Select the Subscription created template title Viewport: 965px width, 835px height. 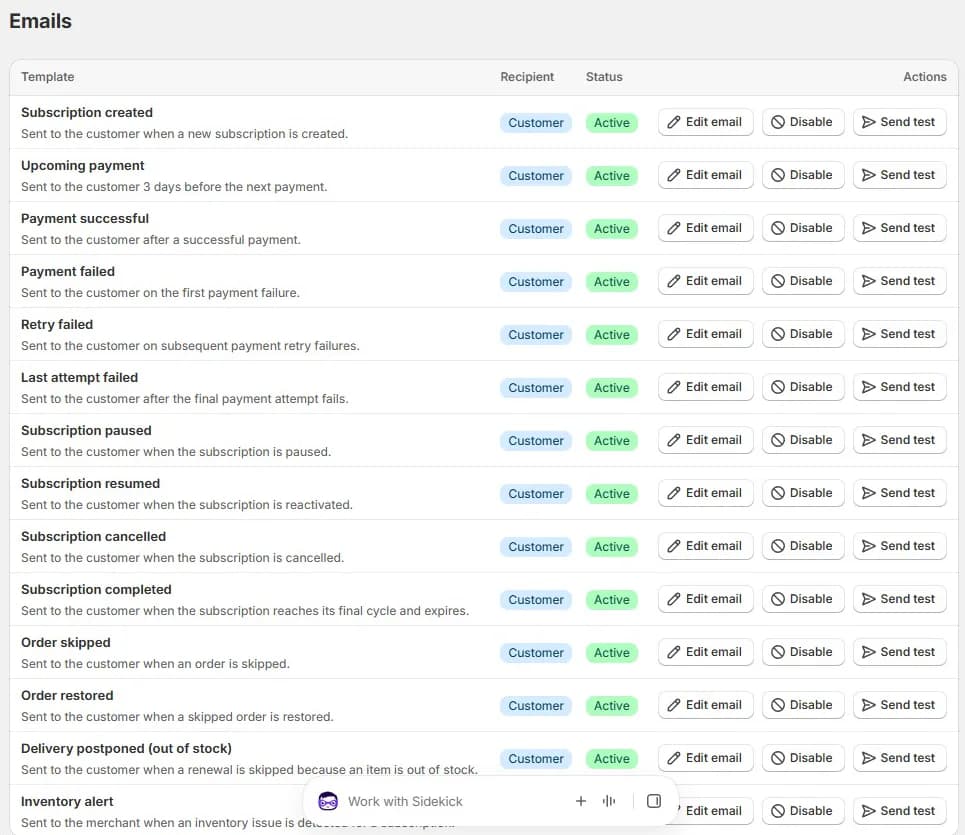point(87,113)
